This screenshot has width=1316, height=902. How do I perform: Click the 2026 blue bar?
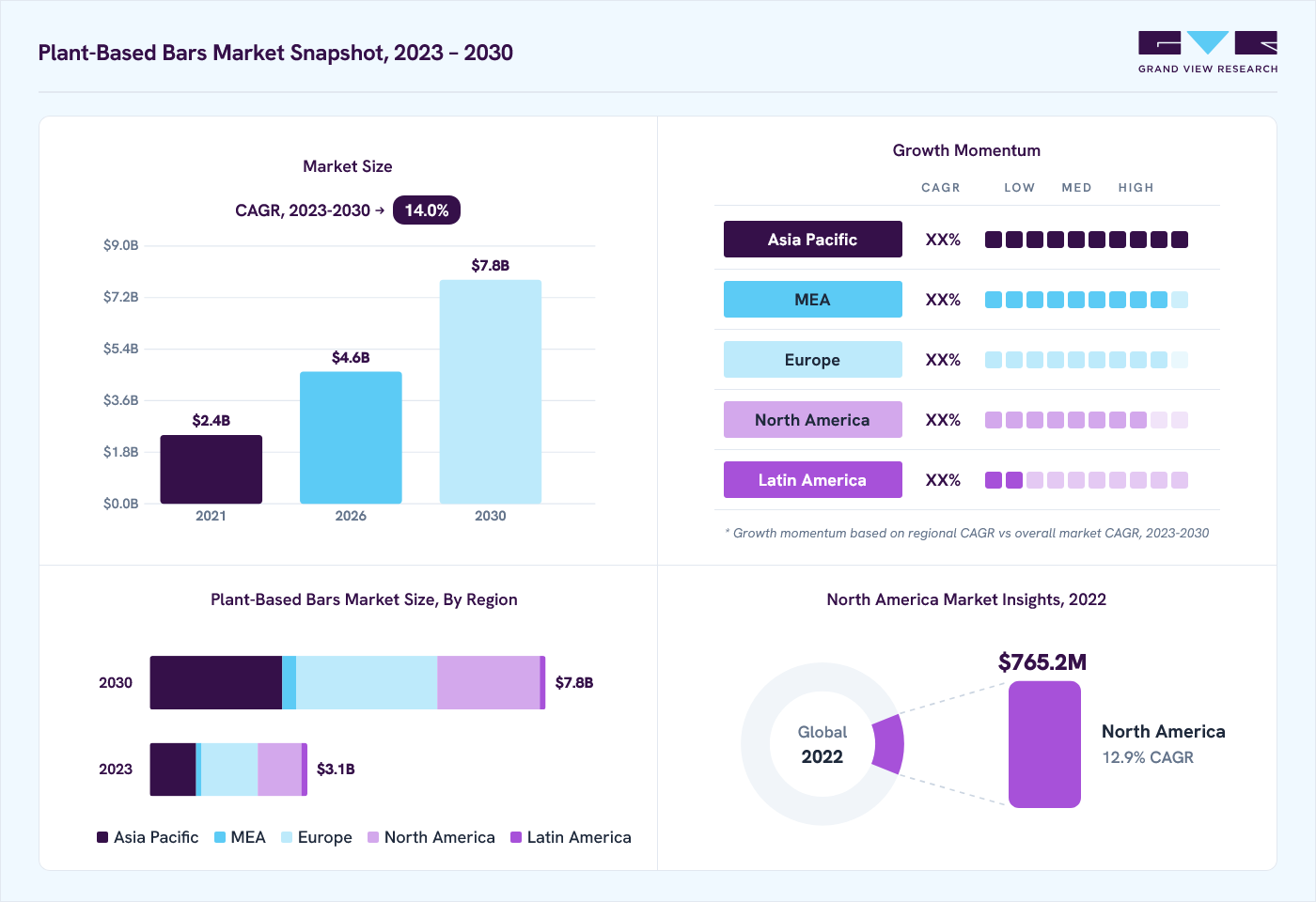351,438
